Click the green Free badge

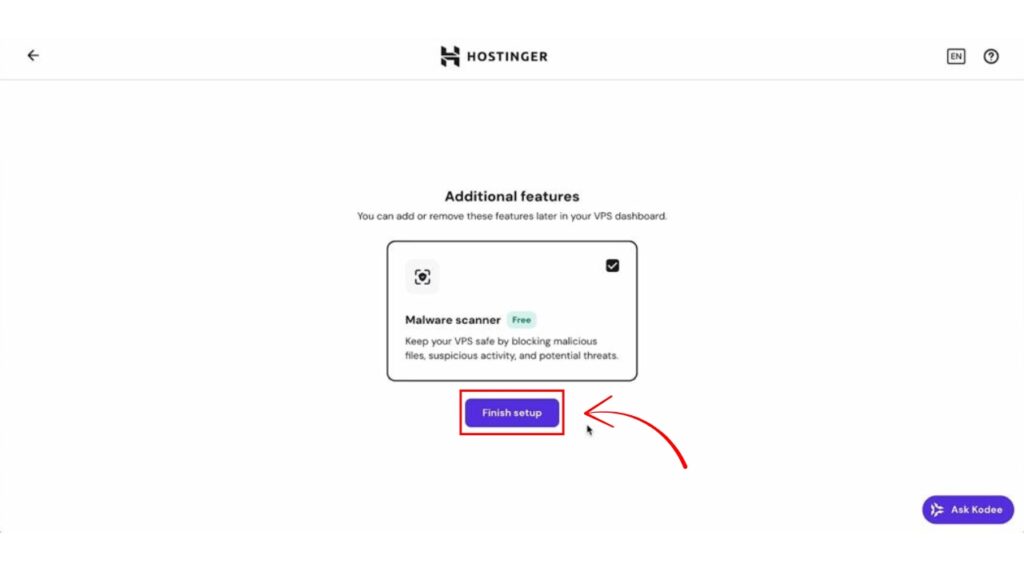click(521, 320)
